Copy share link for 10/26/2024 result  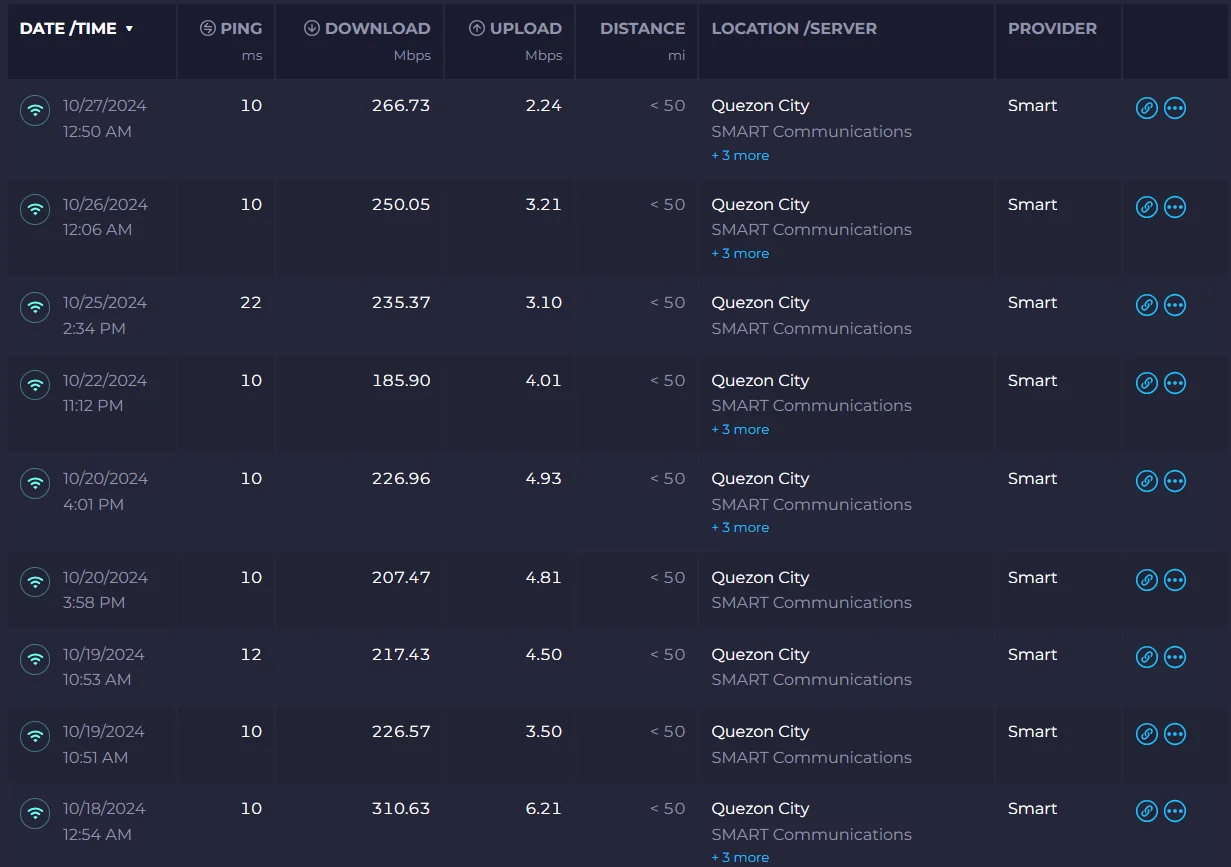(x=1147, y=207)
